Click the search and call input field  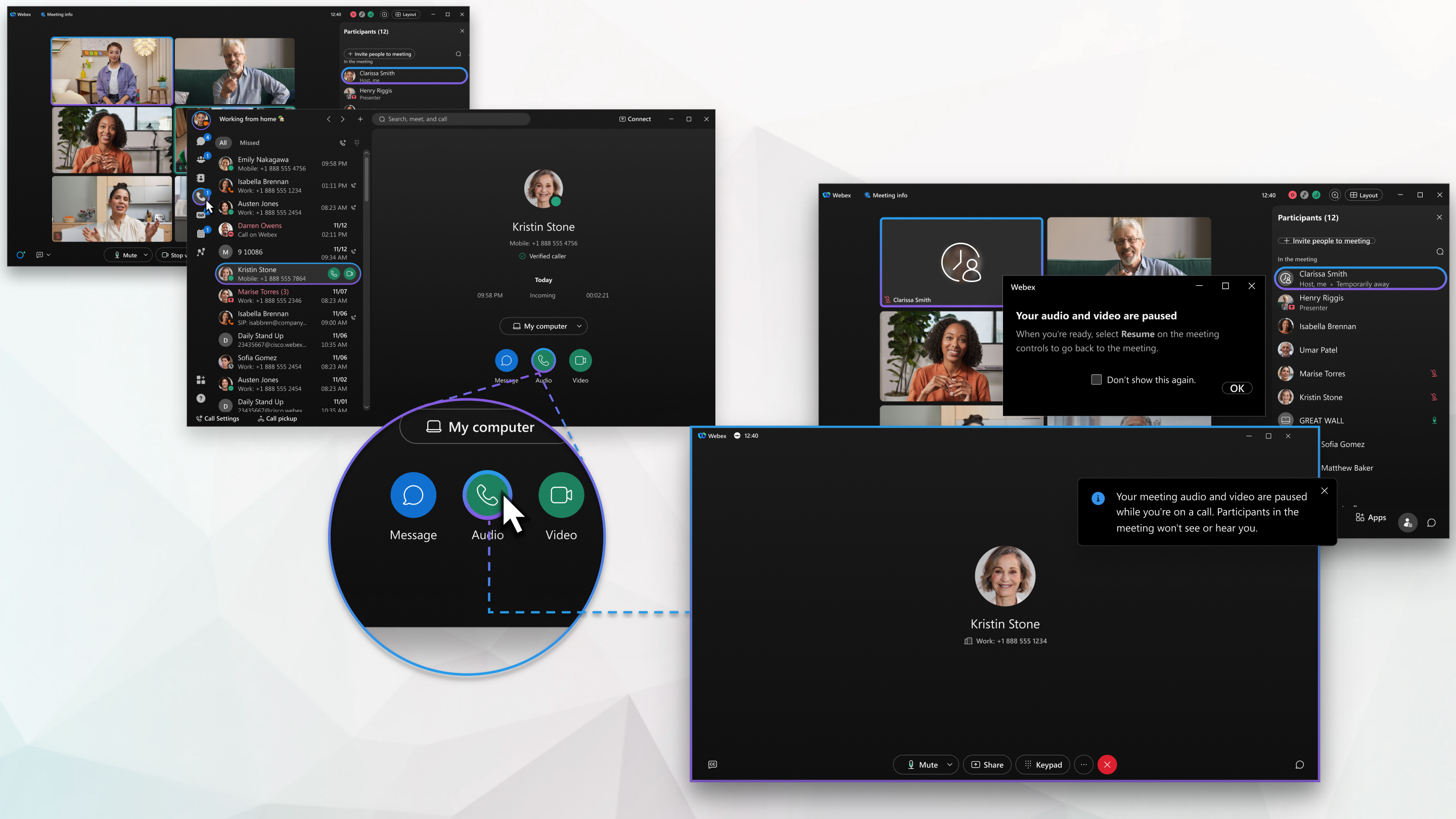coord(454,119)
